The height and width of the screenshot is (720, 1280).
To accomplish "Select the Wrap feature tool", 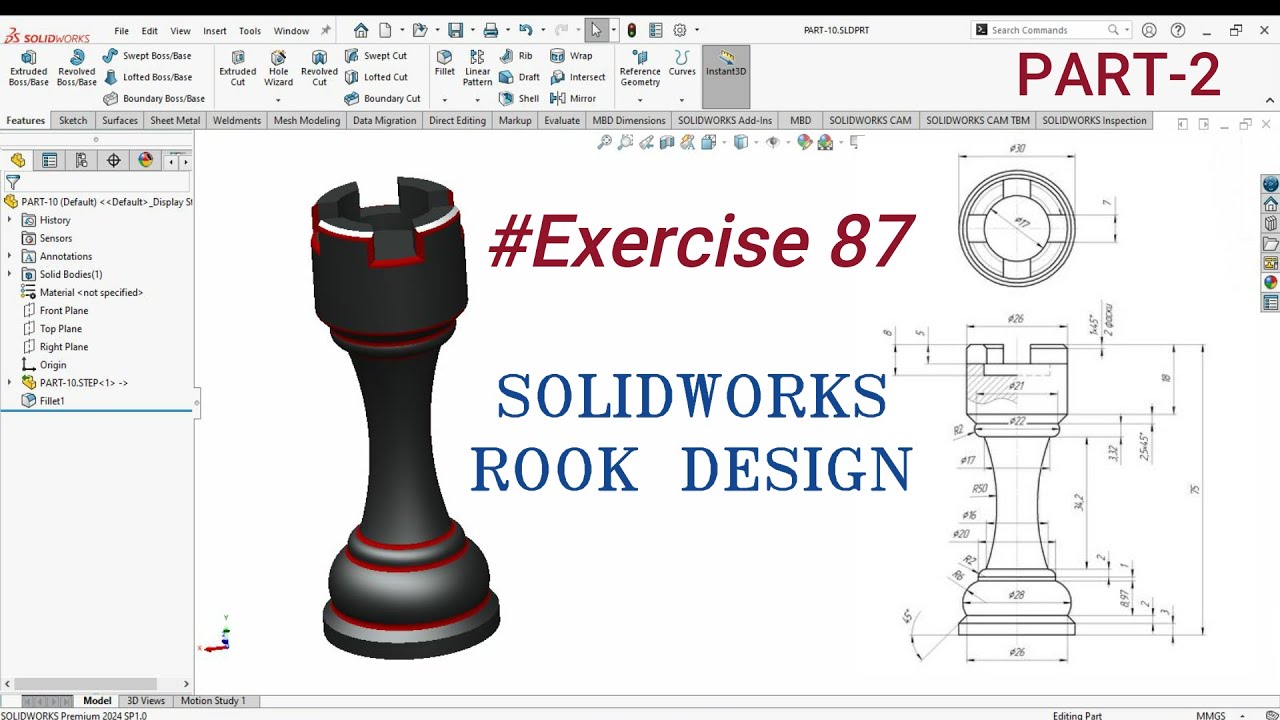I will coord(571,56).
